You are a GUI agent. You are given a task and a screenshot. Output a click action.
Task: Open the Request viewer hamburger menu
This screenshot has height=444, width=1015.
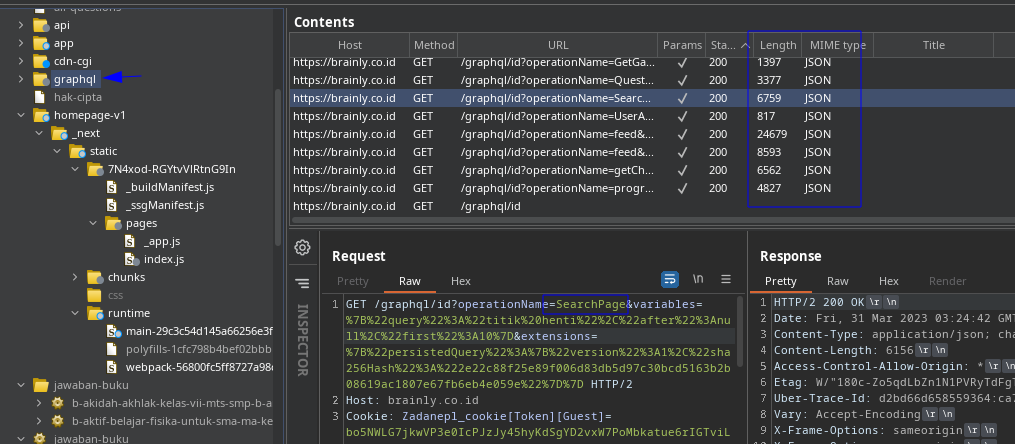726,280
